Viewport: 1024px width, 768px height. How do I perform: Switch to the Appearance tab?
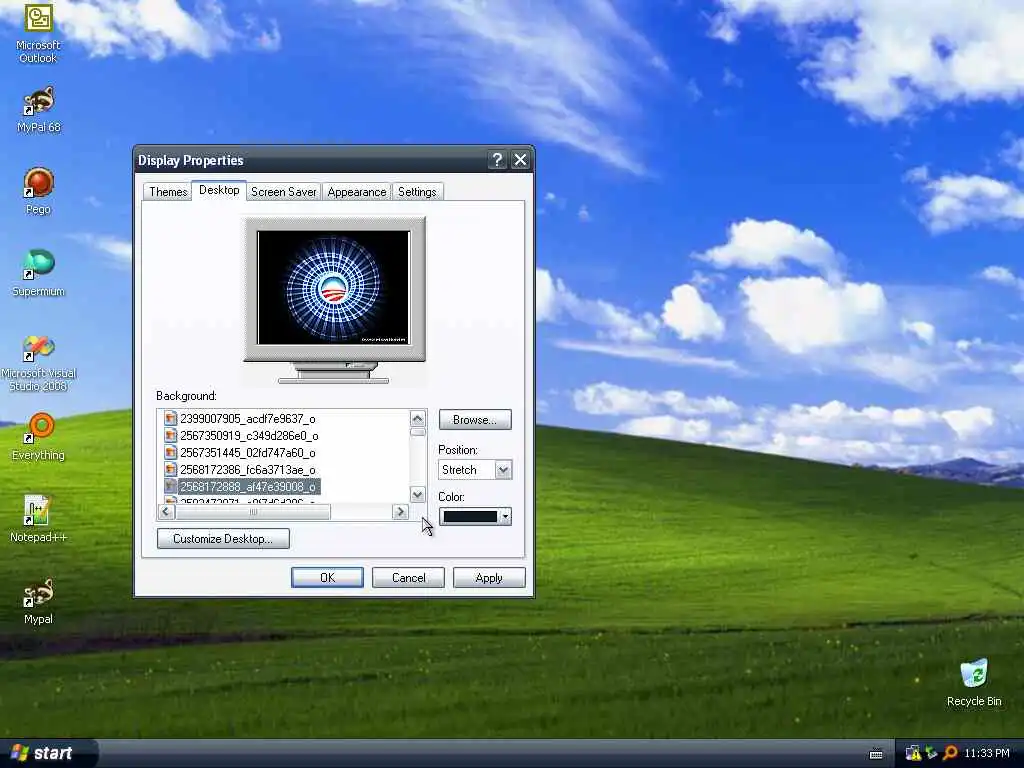click(357, 191)
